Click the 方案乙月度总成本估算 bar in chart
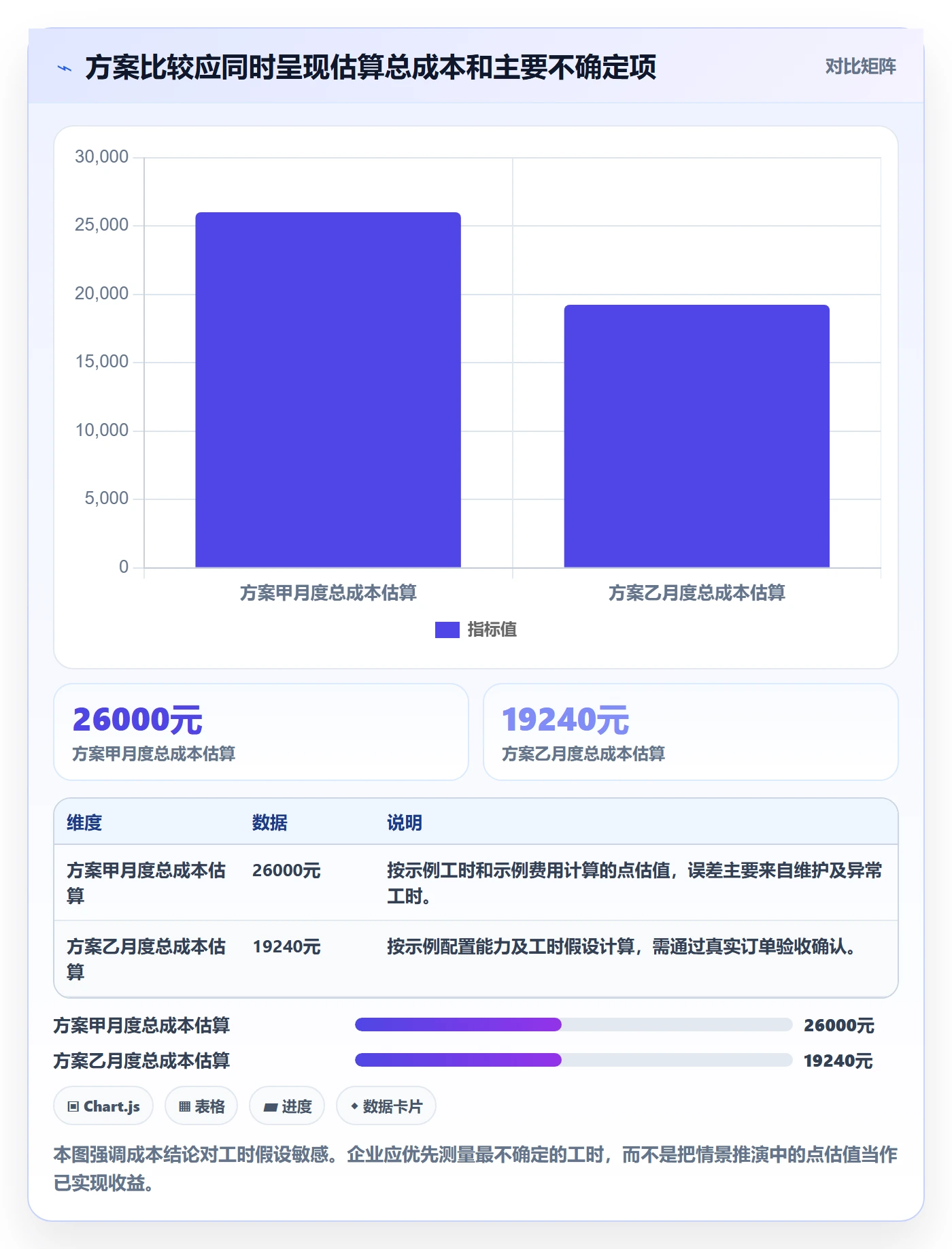This screenshot has height=1249, width=952. coord(696,436)
